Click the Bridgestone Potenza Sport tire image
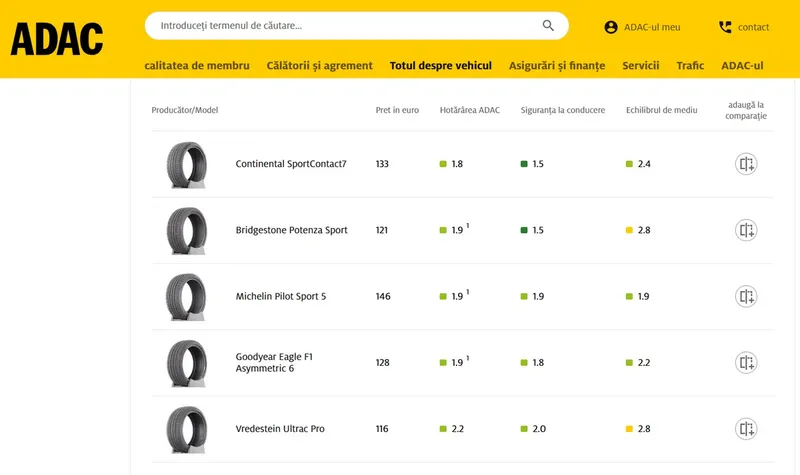 click(x=187, y=231)
